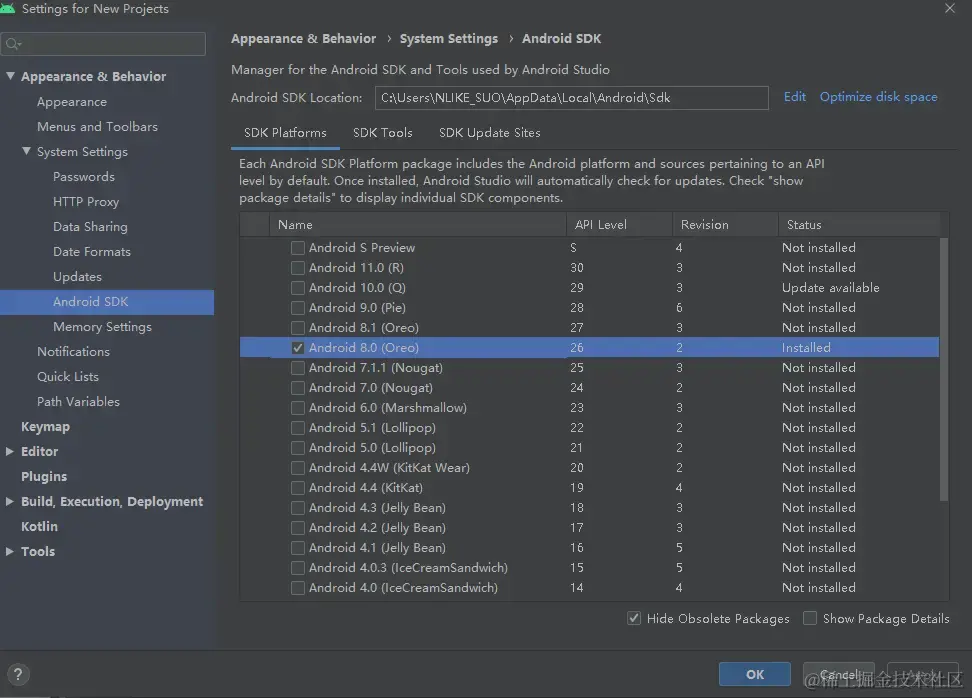
Task: Click the Edit SDK location link
Action: point(795,97)
